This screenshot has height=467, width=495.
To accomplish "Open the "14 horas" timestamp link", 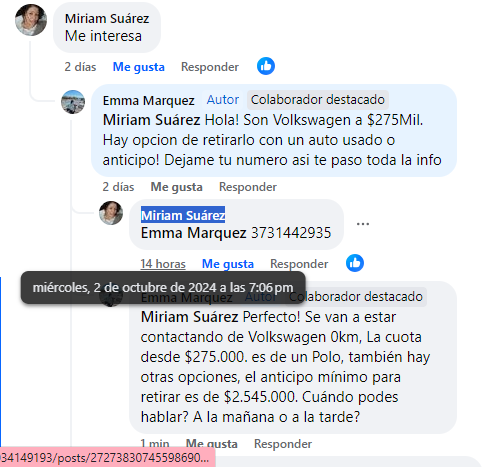I will click(x=163, y=264).
